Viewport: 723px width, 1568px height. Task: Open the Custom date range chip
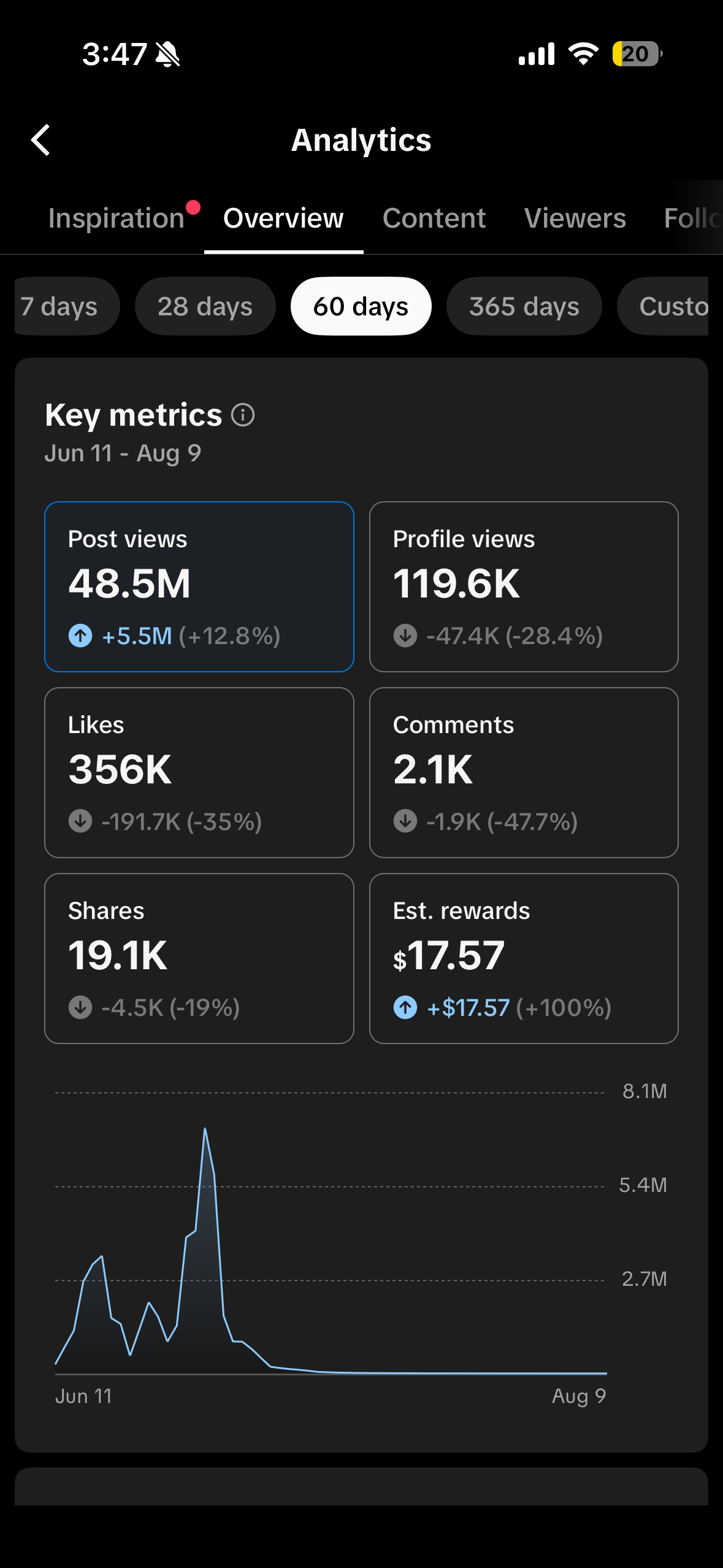664,306
